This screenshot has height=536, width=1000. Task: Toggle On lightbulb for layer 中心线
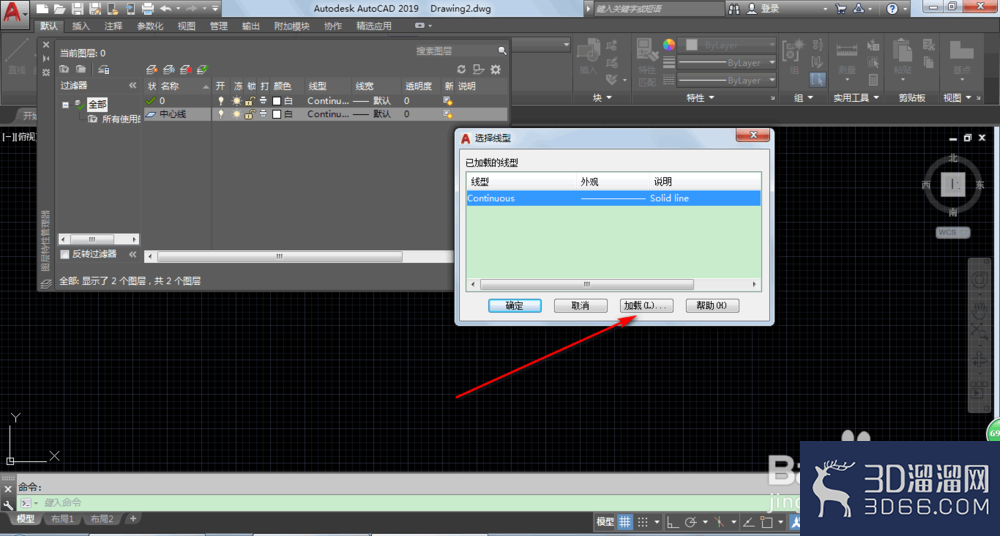point(221,114)
